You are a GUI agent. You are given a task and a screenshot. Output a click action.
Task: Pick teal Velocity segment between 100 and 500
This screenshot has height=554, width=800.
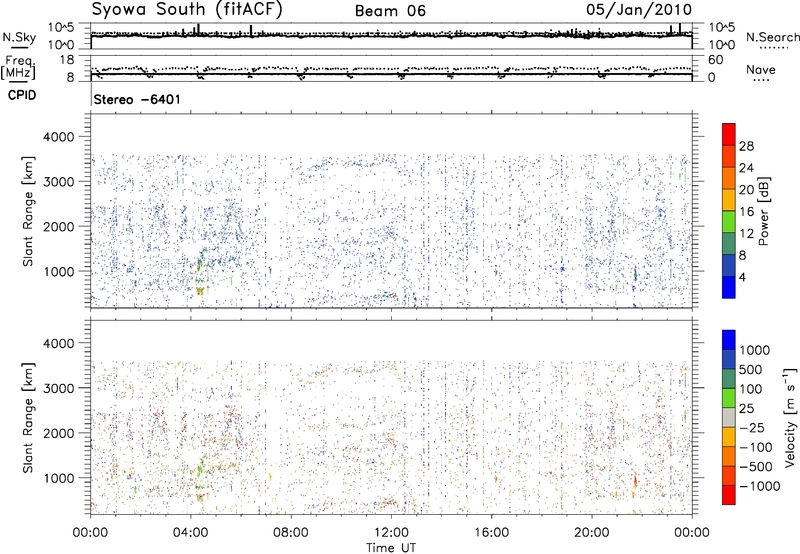(729, 379)
